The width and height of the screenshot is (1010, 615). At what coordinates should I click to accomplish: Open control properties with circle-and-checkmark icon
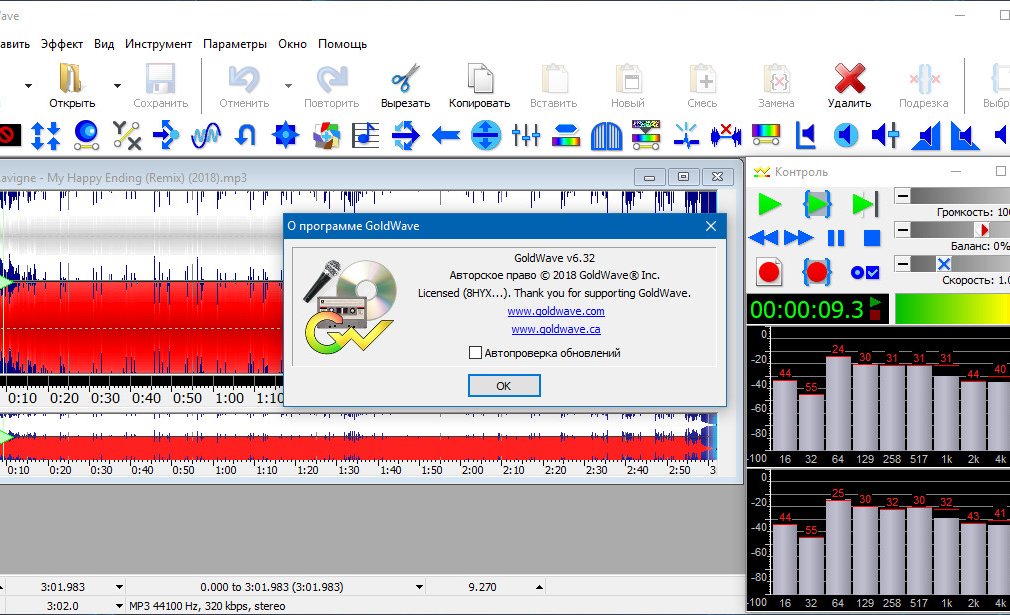coord(864,273)
